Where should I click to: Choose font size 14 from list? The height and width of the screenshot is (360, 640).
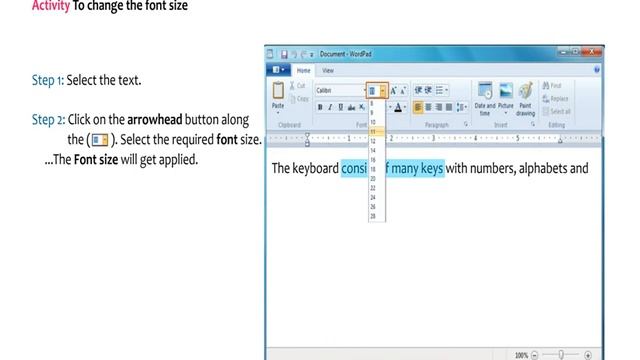[376, 151]
